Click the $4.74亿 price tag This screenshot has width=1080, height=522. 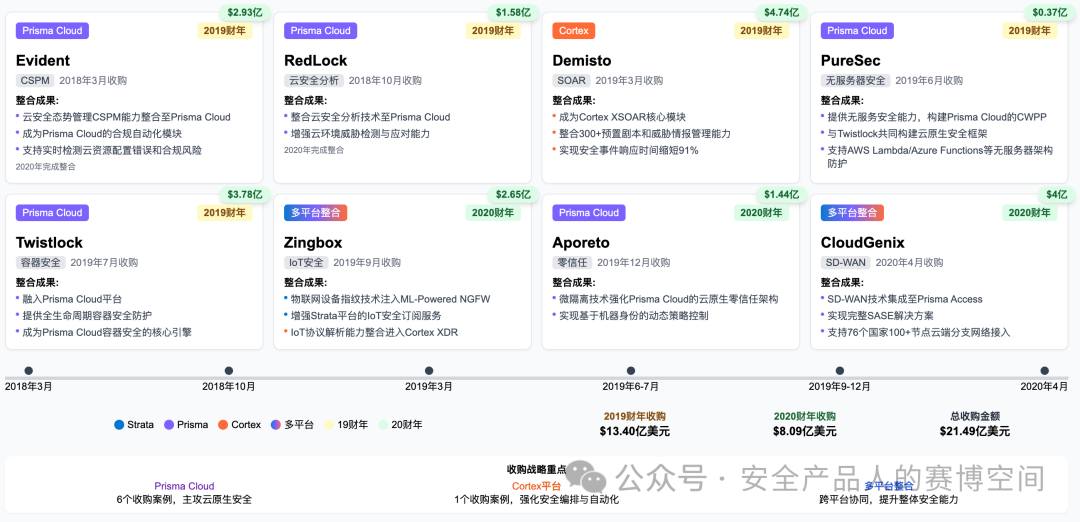782,12
